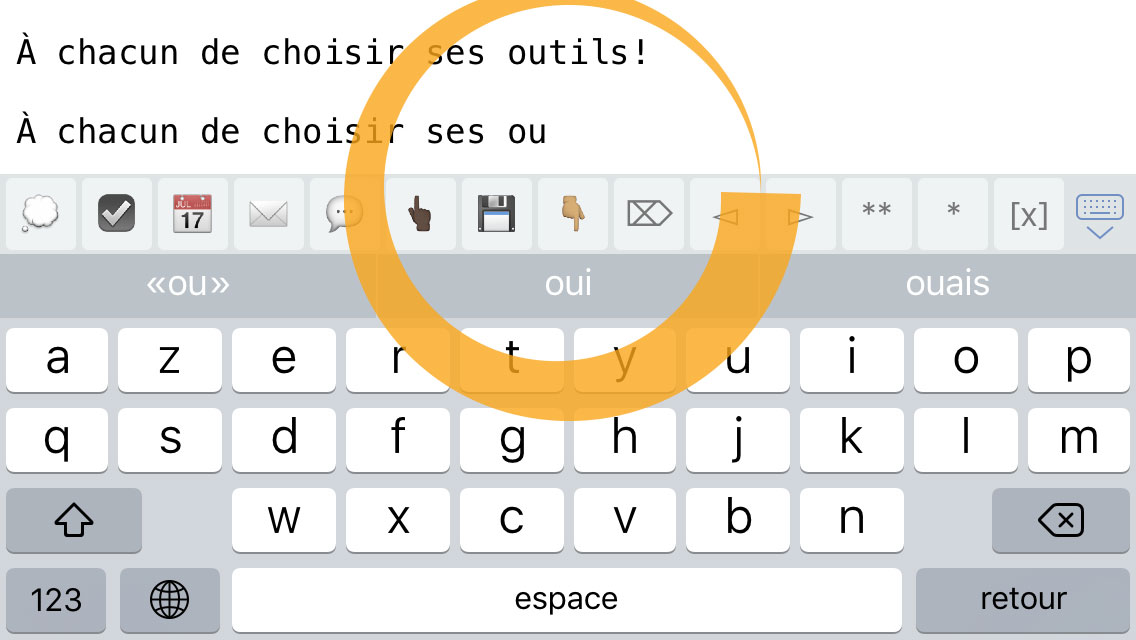Tap the retour key
The width and height of the screenshot is (1136, 640).
1023,600
